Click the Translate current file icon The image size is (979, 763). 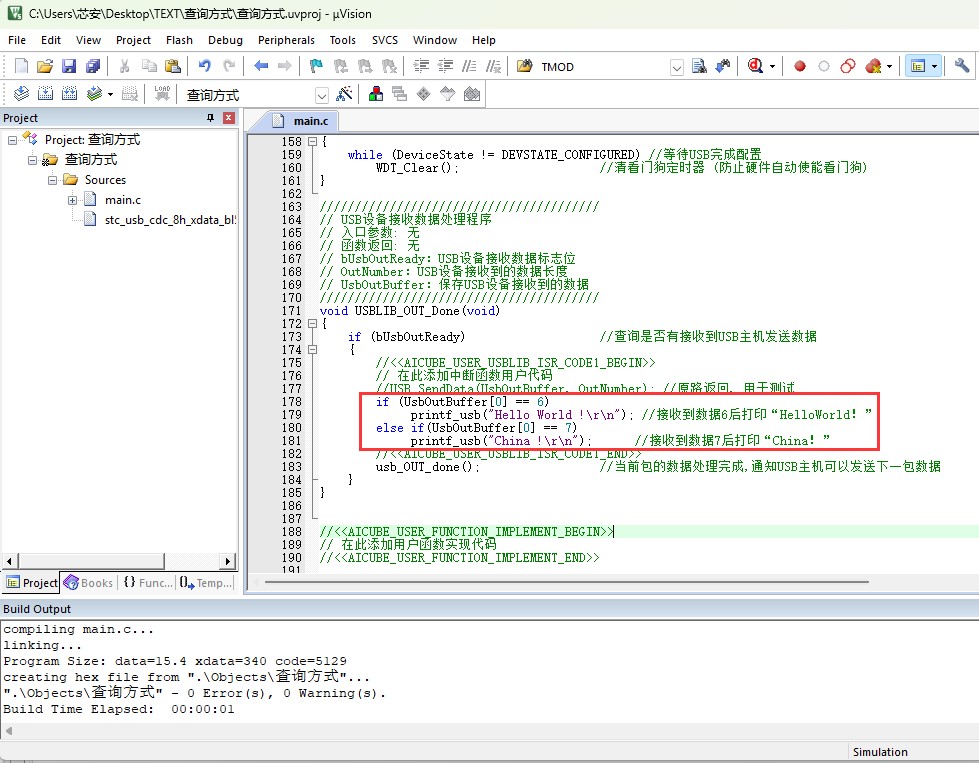pyautogui.click(x=21, y=94)
